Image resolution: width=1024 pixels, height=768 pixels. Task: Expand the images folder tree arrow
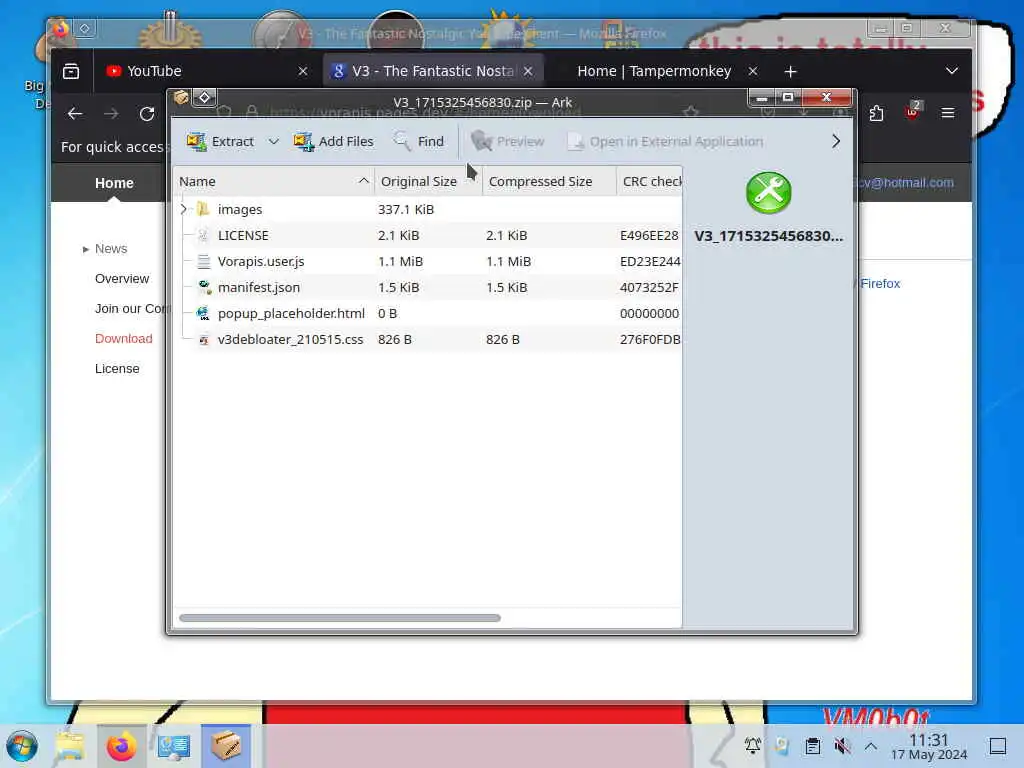point(184,209)
